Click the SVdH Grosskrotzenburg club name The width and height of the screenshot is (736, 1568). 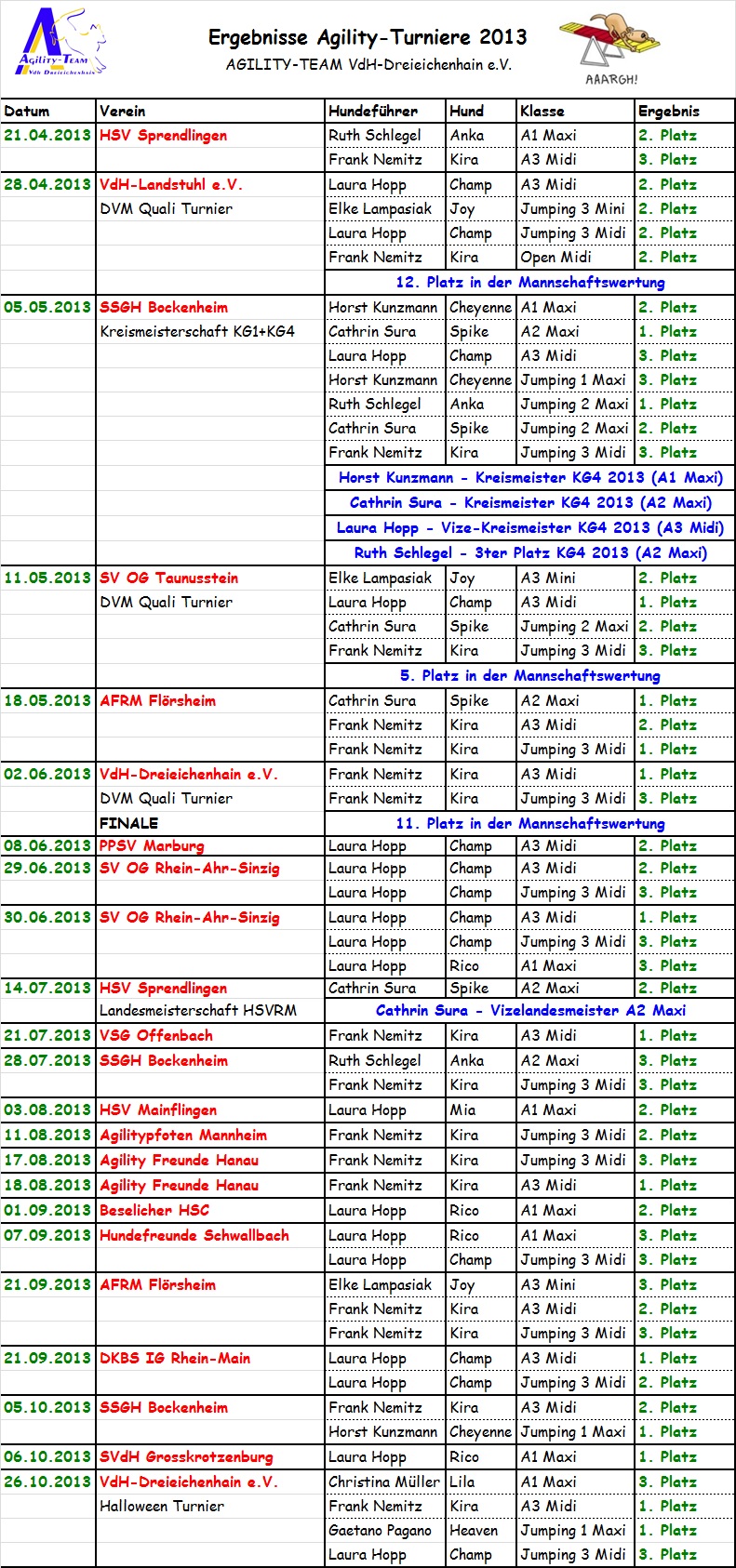point(186,1456)
